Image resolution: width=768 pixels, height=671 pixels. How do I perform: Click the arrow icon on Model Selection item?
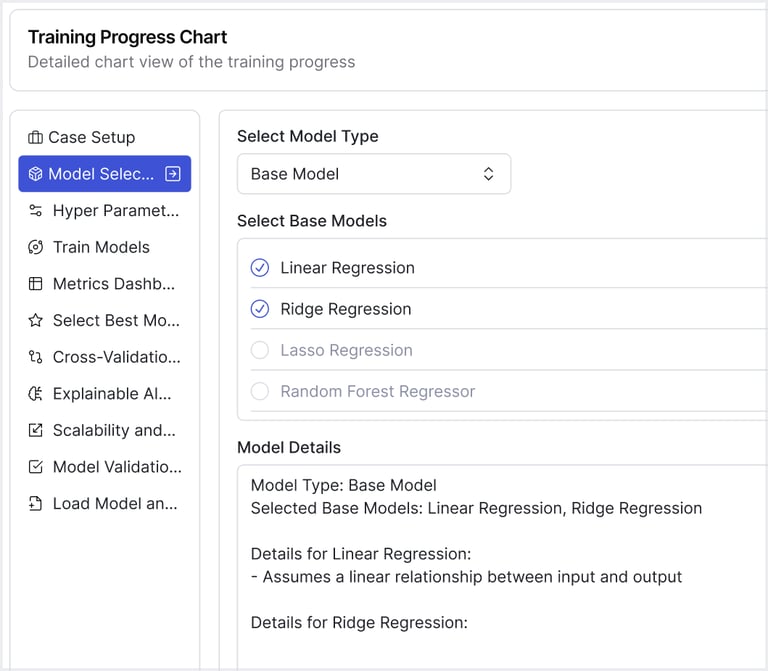pos(172,174)
